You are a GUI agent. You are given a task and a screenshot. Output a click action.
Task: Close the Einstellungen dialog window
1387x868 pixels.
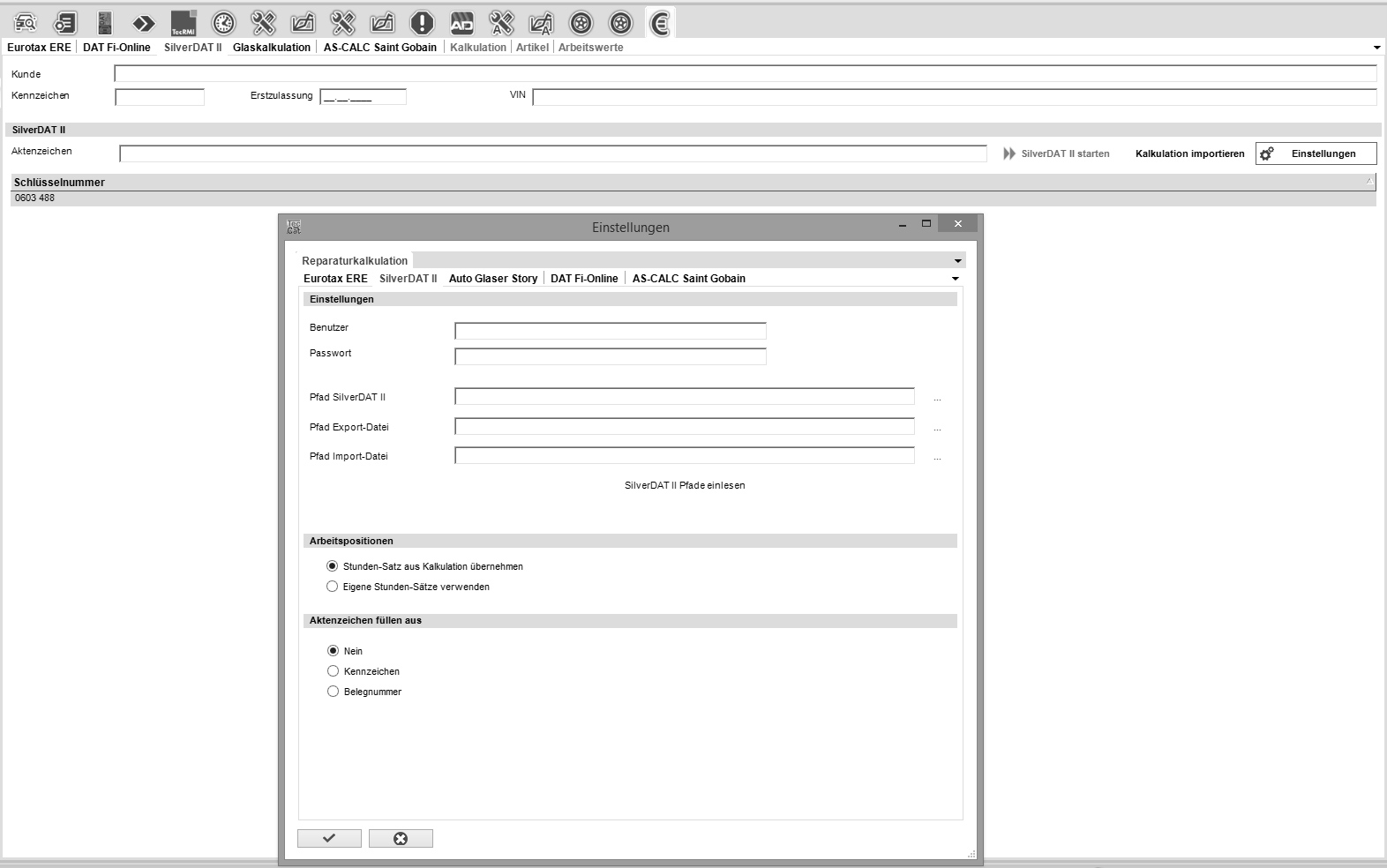[x=957, y=224]
